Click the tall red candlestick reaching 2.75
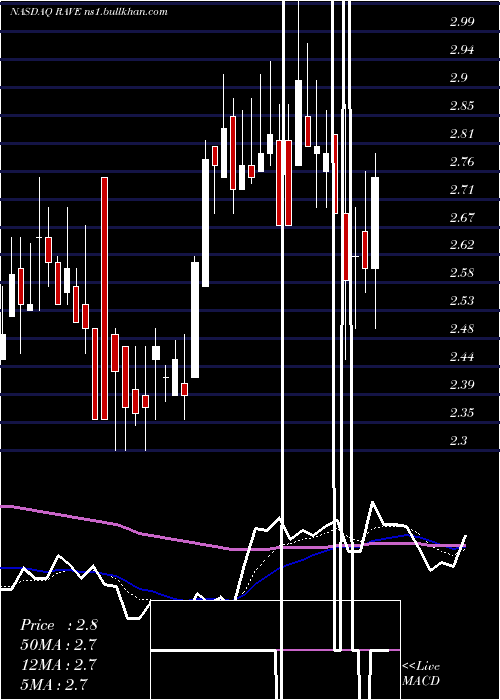The image size is (500, 700). click(x=104, y=298)
